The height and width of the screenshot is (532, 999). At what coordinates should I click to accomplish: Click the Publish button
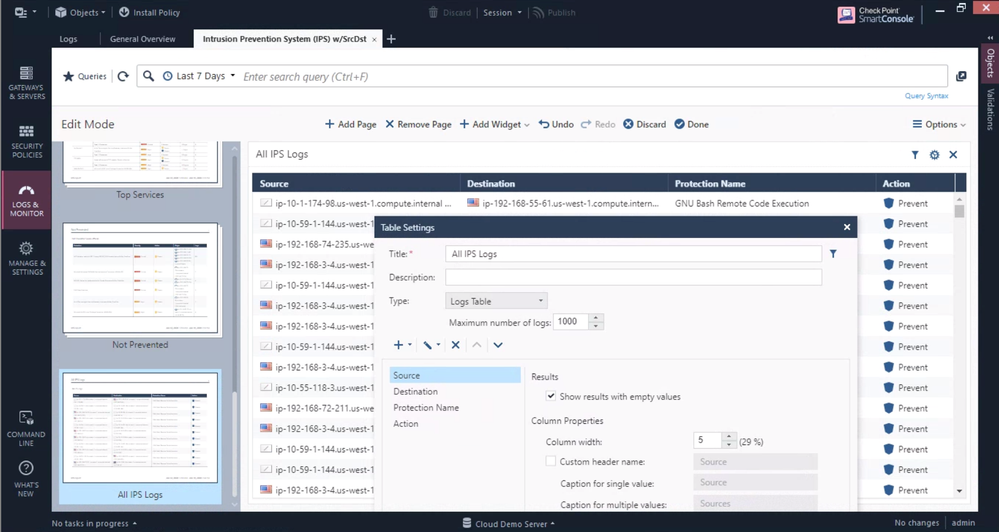point(554,12)
